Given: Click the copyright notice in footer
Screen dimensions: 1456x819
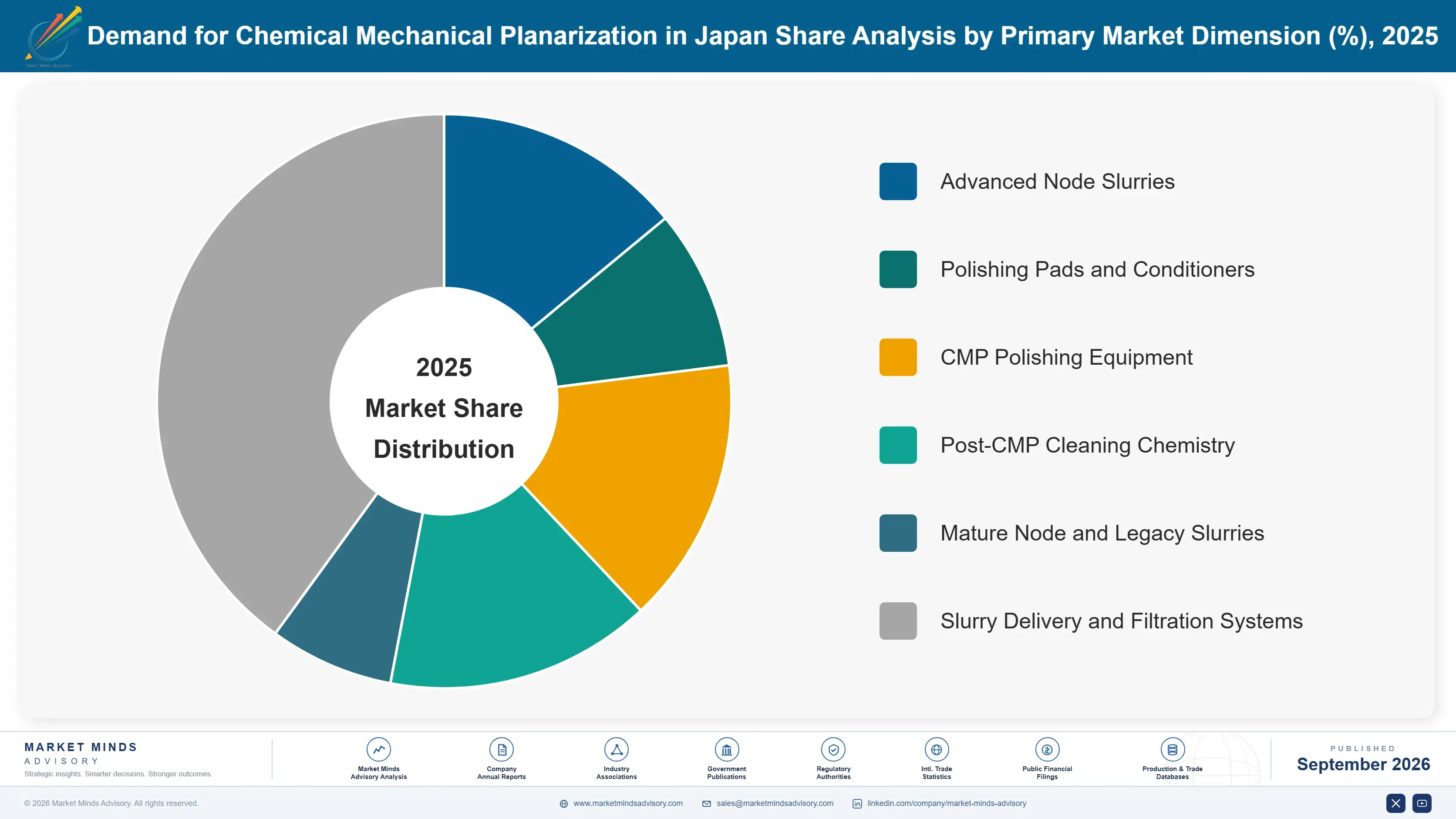Looking at the screenshot, I should pyautogui.click(x=111, y=803).
